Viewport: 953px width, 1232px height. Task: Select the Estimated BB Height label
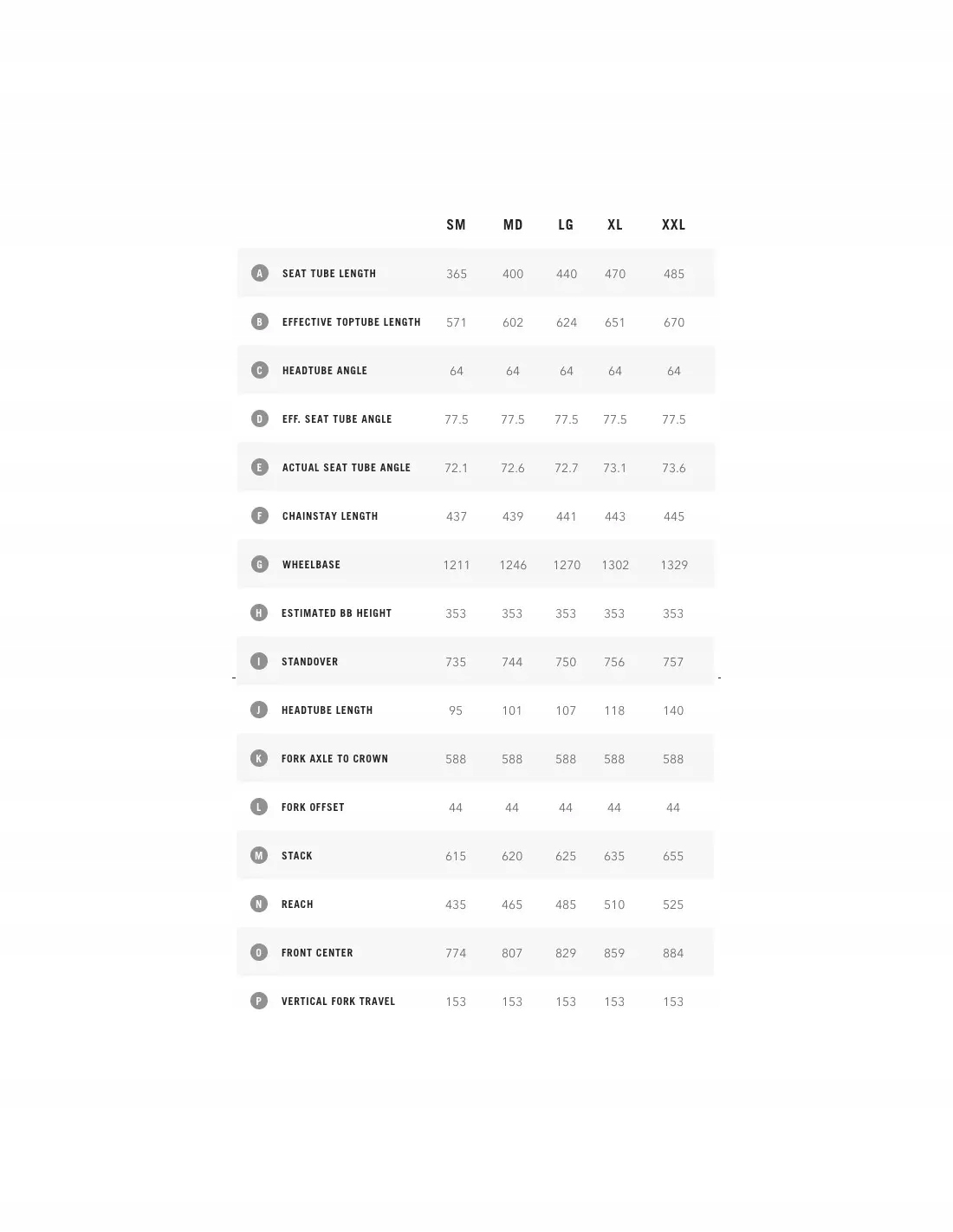tap(337, 613)
